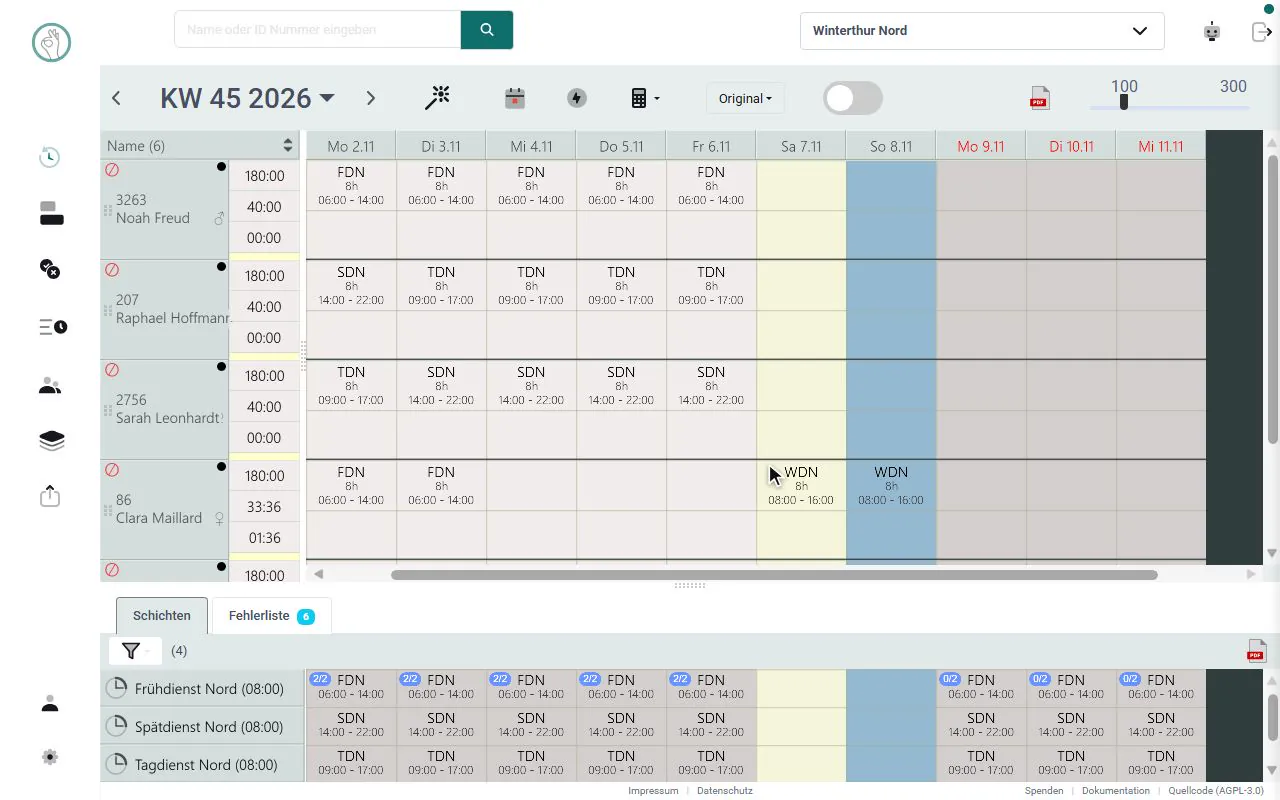This screenshot has width=1280, height=800.
Task: Open the history clock icon in sidebar
Action: 50,157
